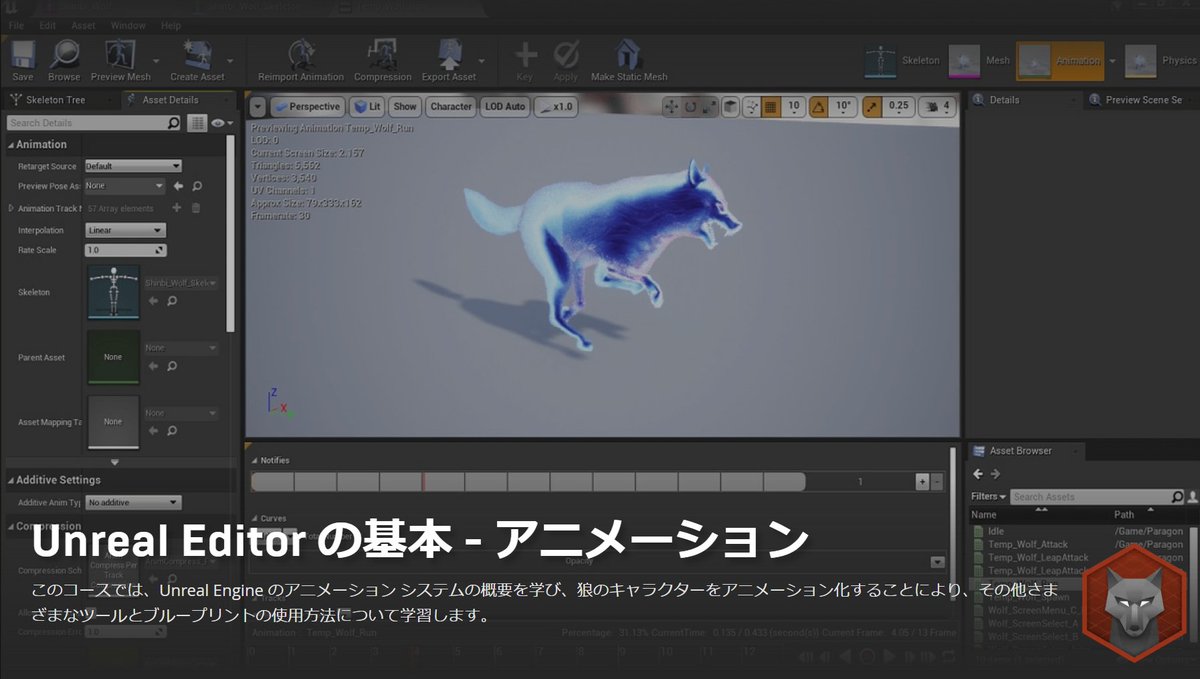
Task: Toggle rotation snapping triangle icon
Action: [818, 106]
